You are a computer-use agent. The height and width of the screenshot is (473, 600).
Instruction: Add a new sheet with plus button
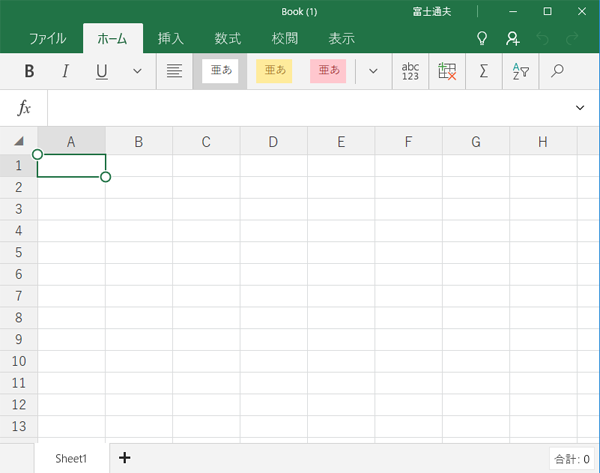pos(125,457)
